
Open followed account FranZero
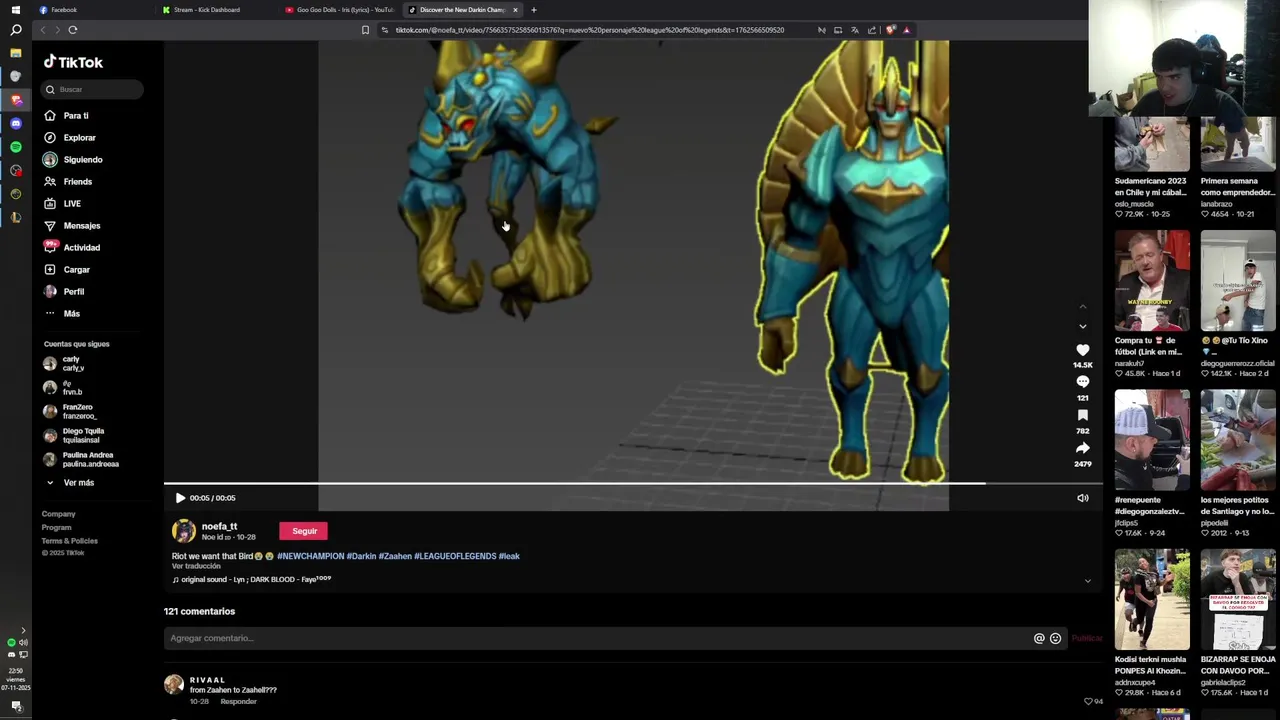(70, 411)
